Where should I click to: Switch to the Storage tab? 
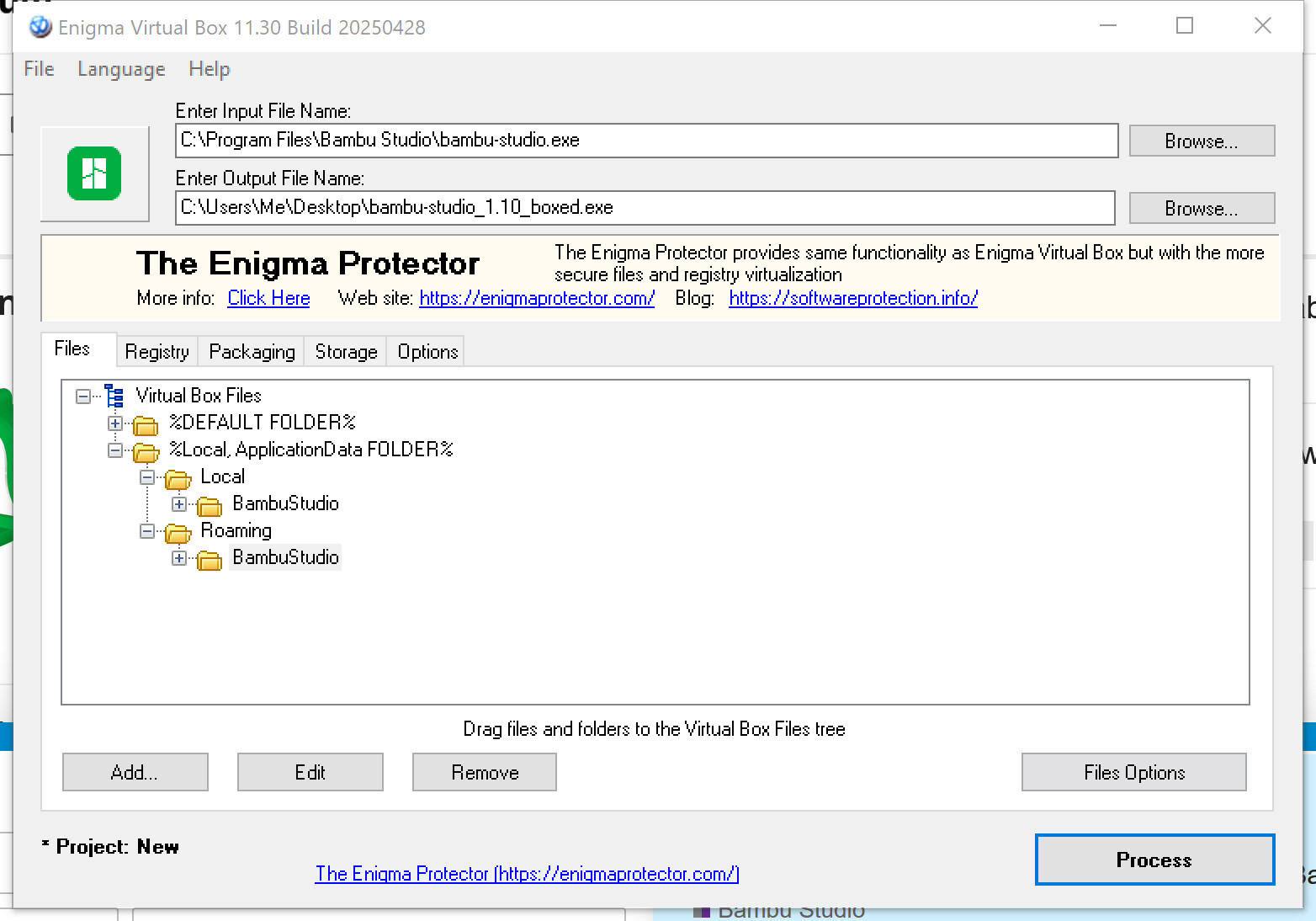point(346,352)
